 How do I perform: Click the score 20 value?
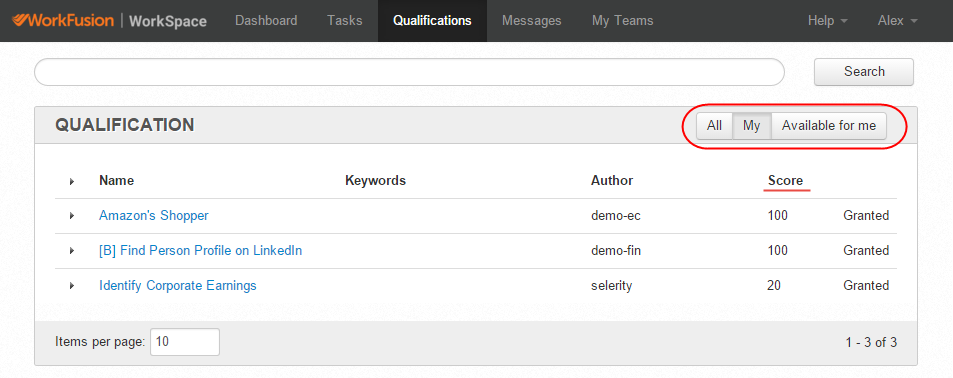pos(774,286)
